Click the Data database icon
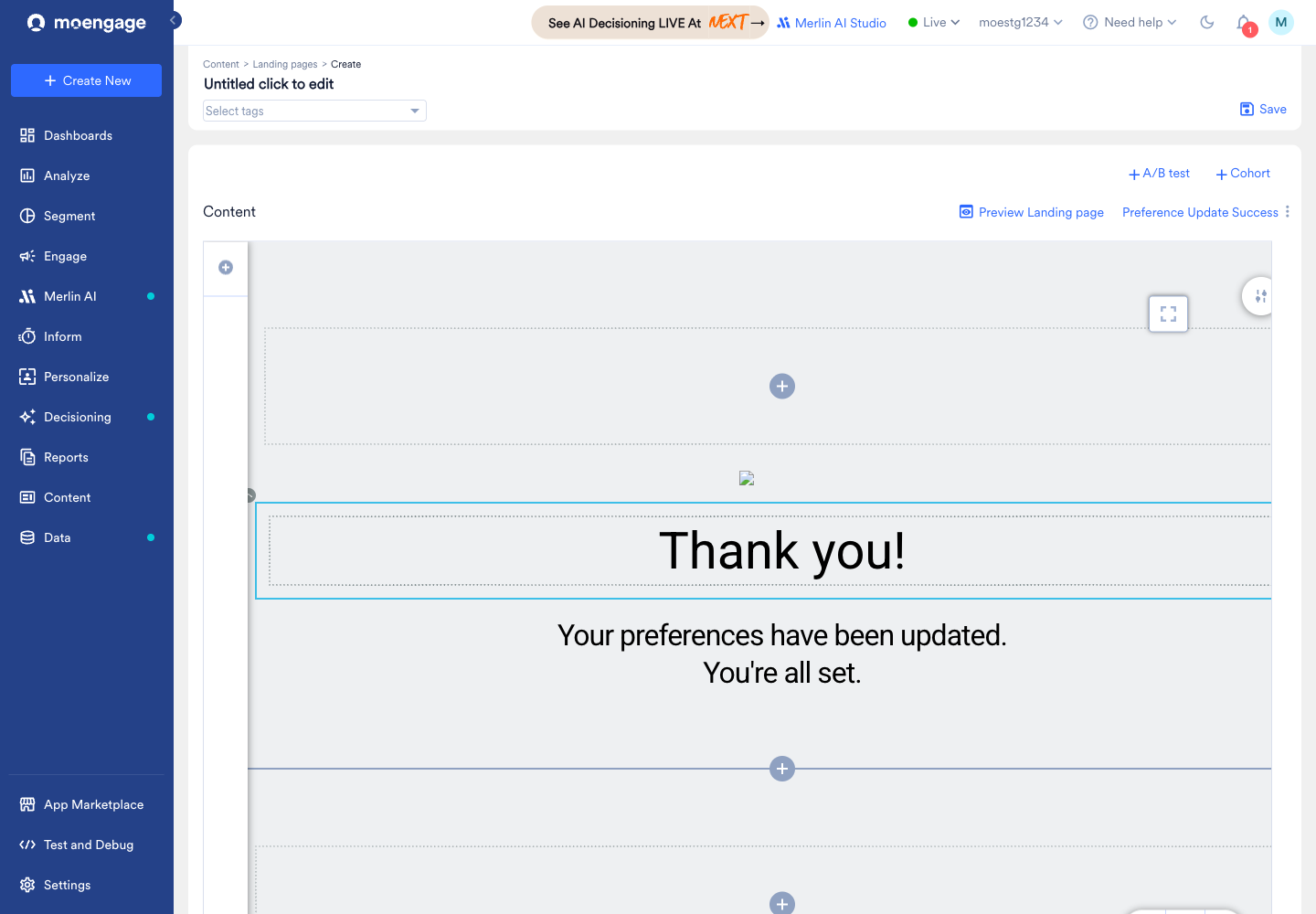Image resolution: width=1316 pixels, height=914 pixels. (27, 537)
